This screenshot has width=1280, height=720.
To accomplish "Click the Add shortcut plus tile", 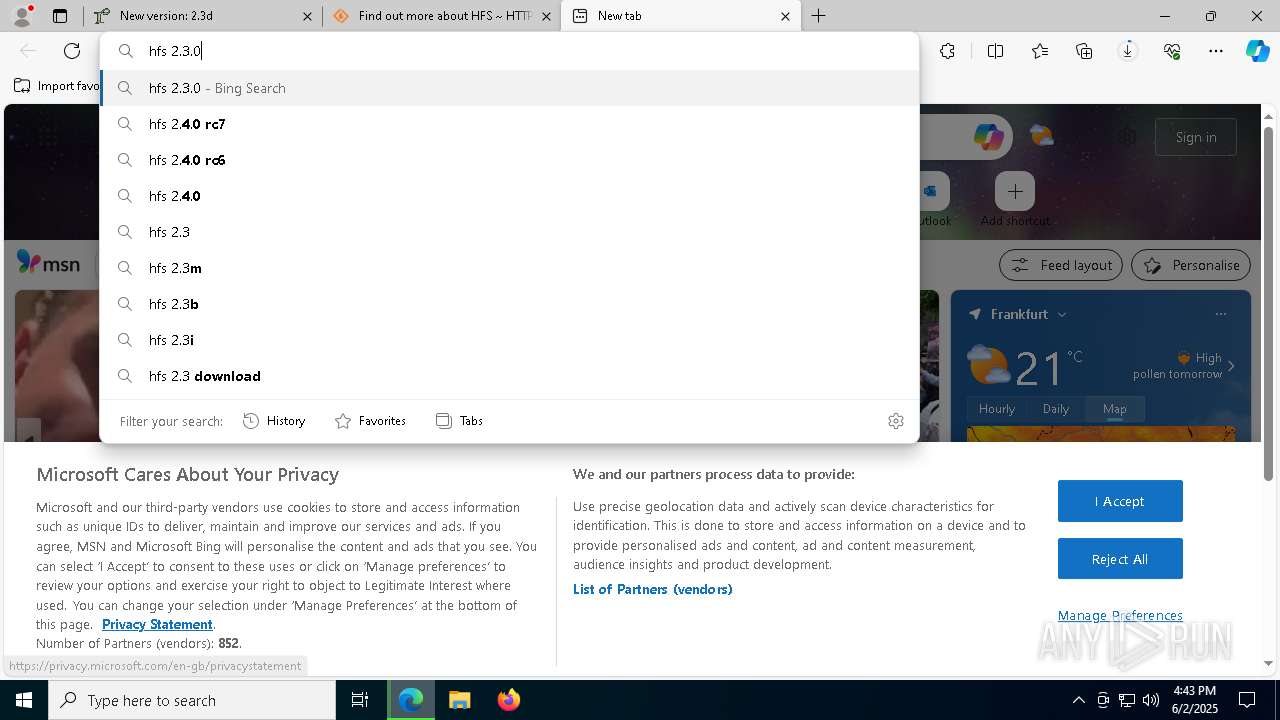I will pyautogui.click(x=1015, y=191).
